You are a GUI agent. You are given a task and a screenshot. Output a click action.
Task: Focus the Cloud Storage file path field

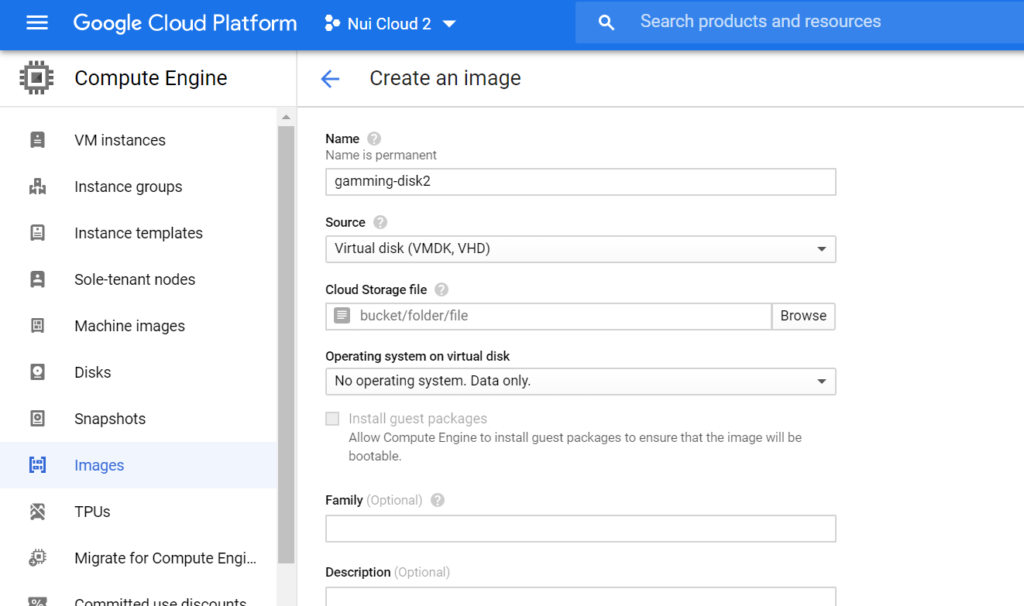point(549,316)
